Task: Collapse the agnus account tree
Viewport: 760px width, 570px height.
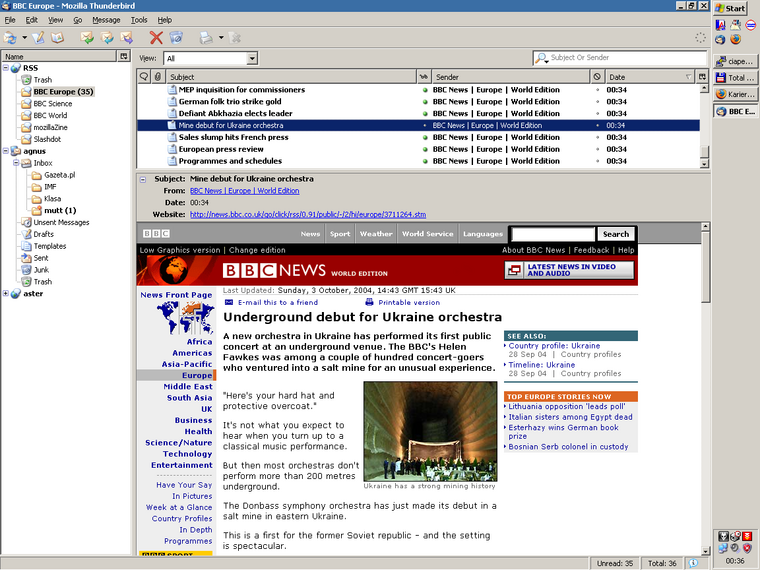Action: (6, 151)
